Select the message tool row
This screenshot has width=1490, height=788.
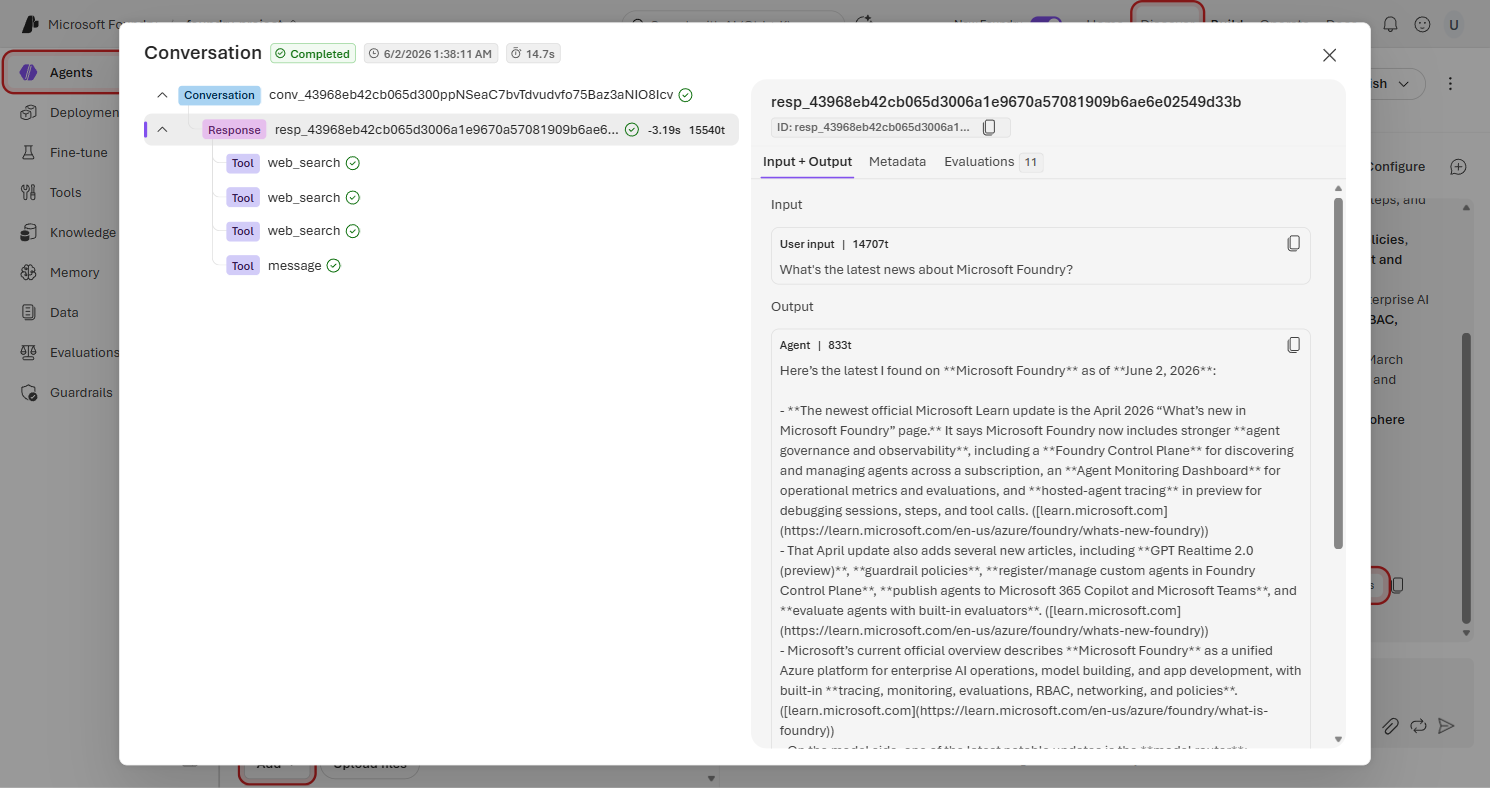click(x=284, y=266)
